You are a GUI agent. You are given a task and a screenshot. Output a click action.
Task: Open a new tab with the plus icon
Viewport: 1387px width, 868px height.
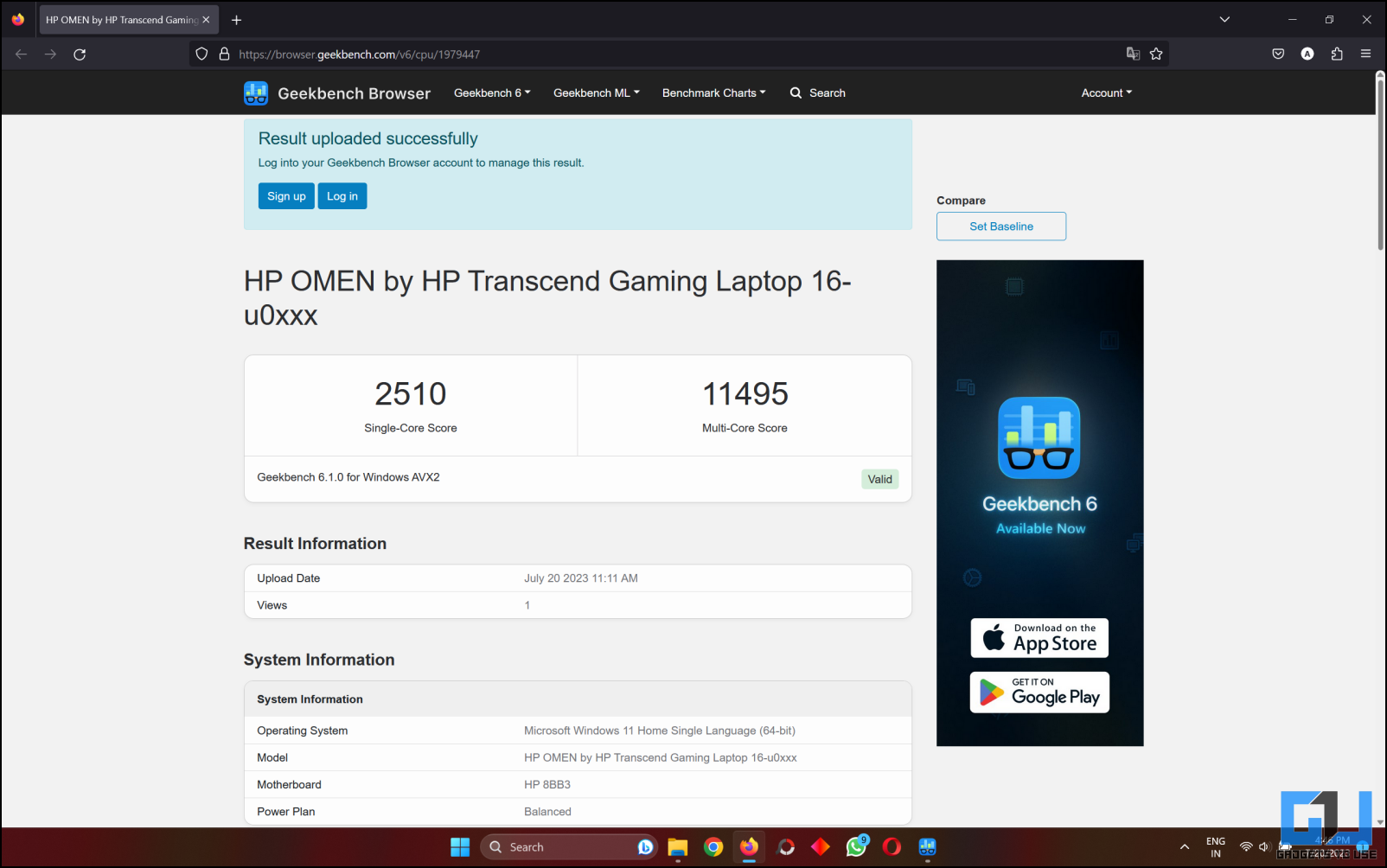[236, 20]
